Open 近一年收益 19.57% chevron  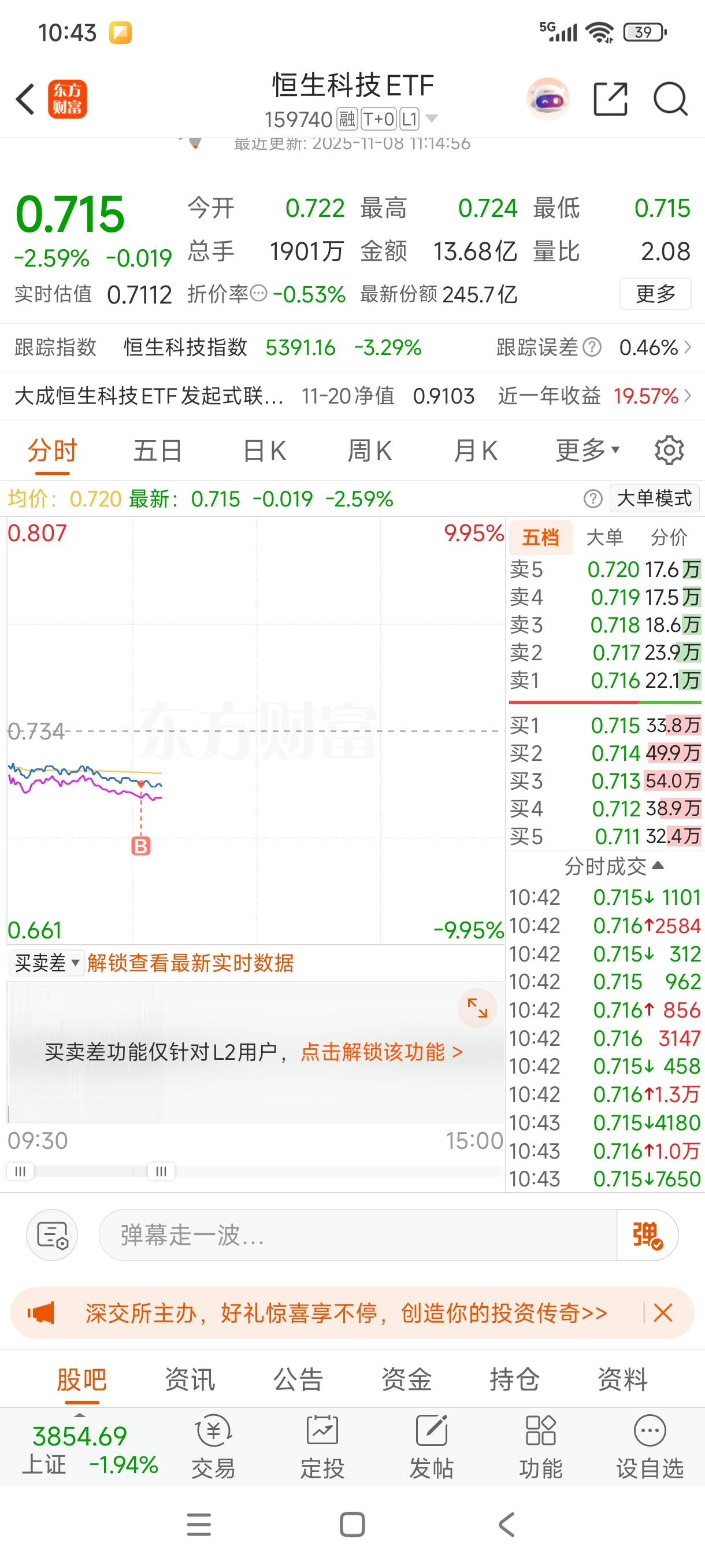coord(687,395)
